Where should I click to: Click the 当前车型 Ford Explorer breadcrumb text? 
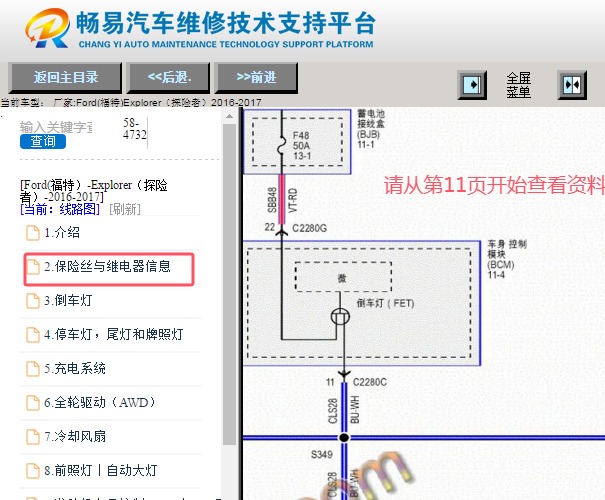pyautogui.click(x=131, y=103)
